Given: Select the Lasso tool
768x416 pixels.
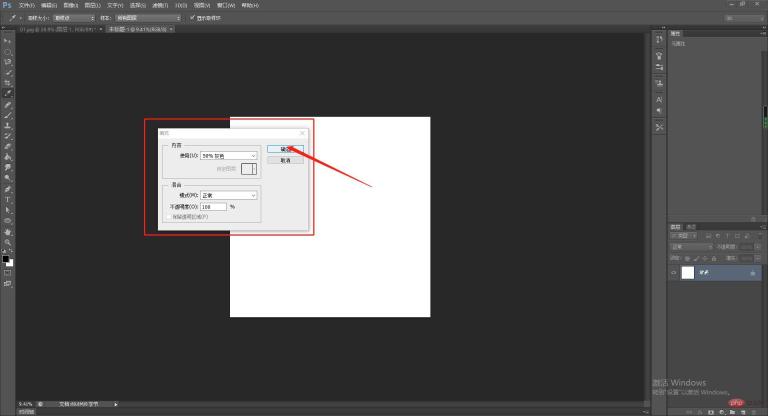Looking at the screenshot, I should coord(7,62).
